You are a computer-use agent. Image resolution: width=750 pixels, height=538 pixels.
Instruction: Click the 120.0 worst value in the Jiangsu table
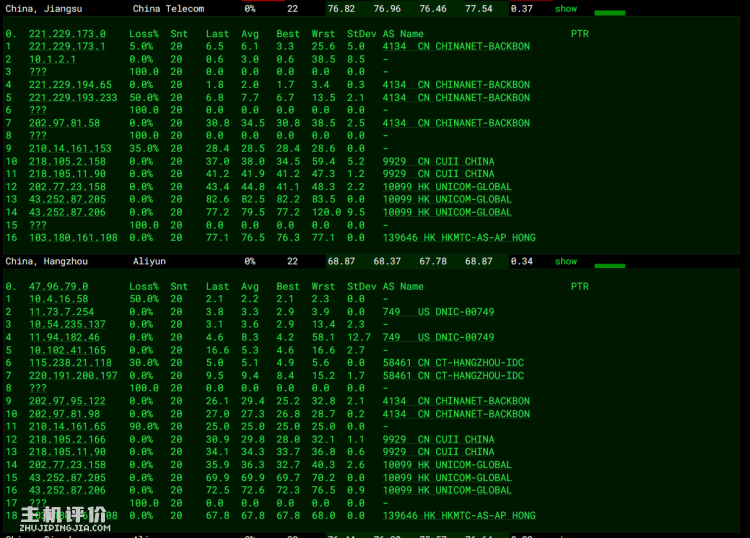coord(326,212)
